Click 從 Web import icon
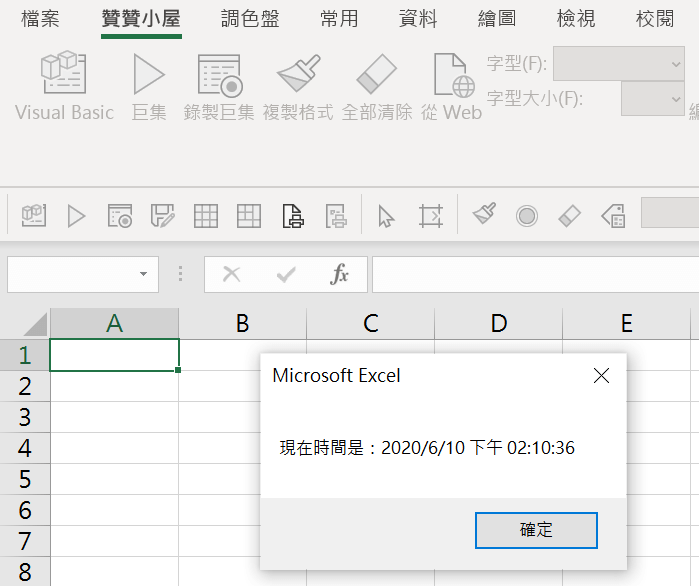The height and width of the screenshot is (586, 699). click(452, 86)
